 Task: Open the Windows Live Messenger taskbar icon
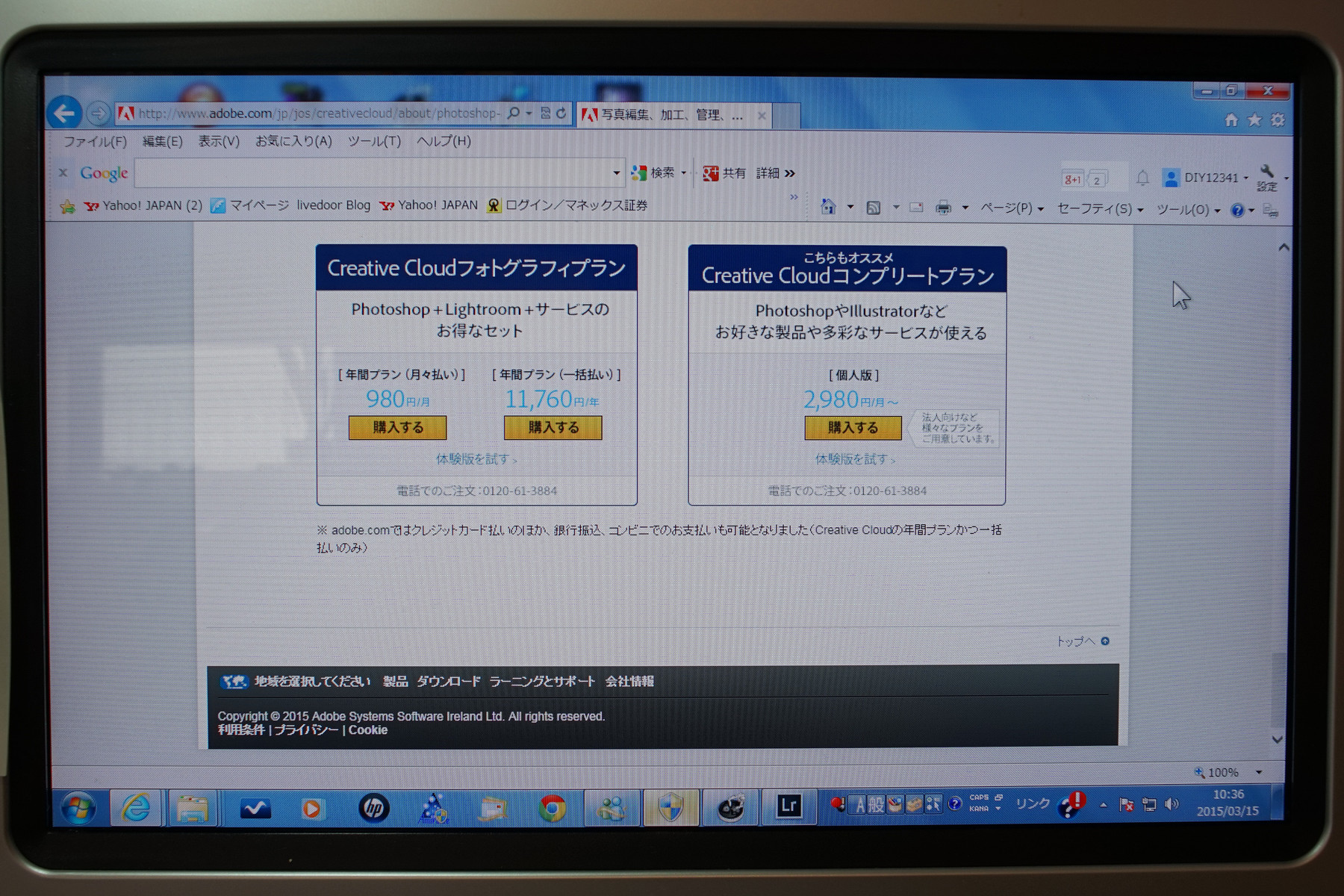[611, 809]
